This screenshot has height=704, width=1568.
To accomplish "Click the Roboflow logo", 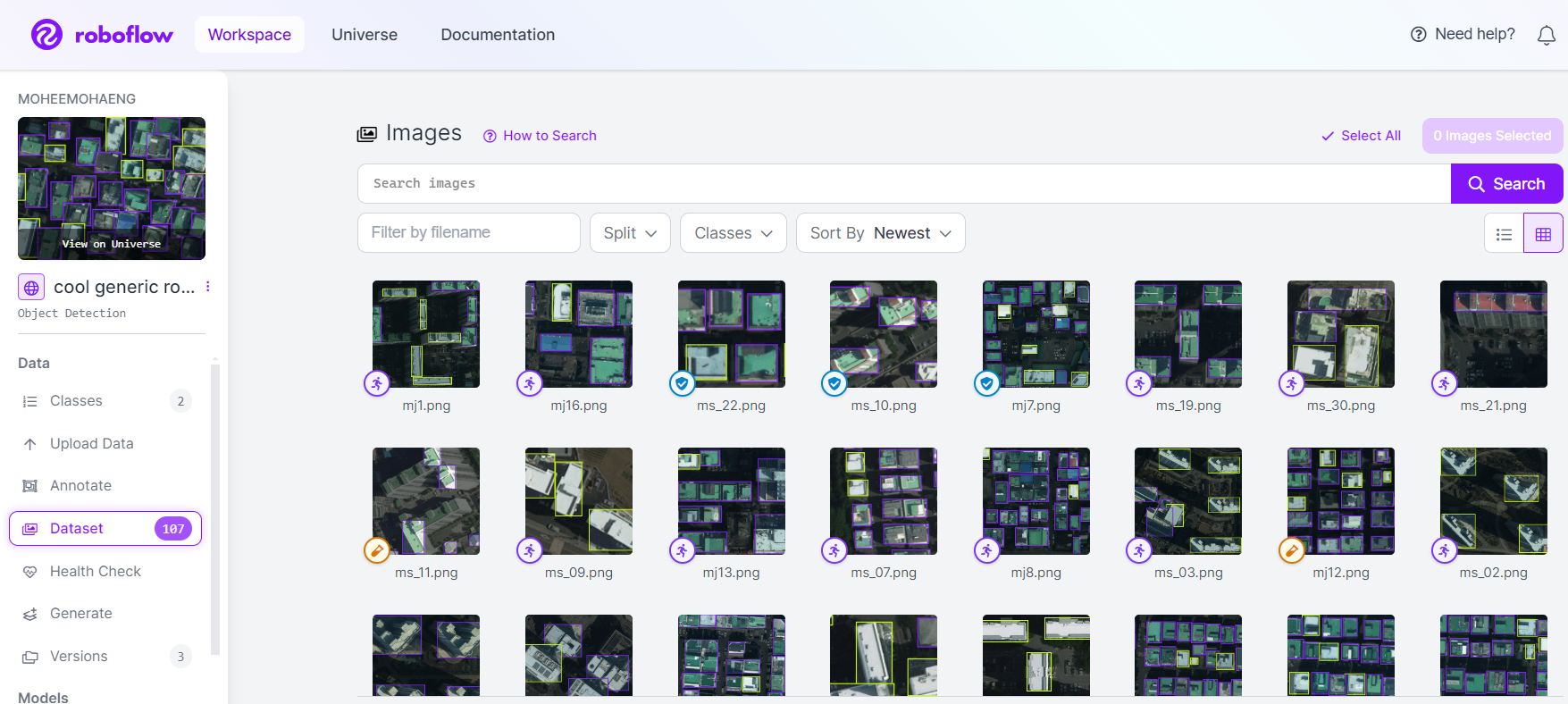I will [x=102, y=35].
